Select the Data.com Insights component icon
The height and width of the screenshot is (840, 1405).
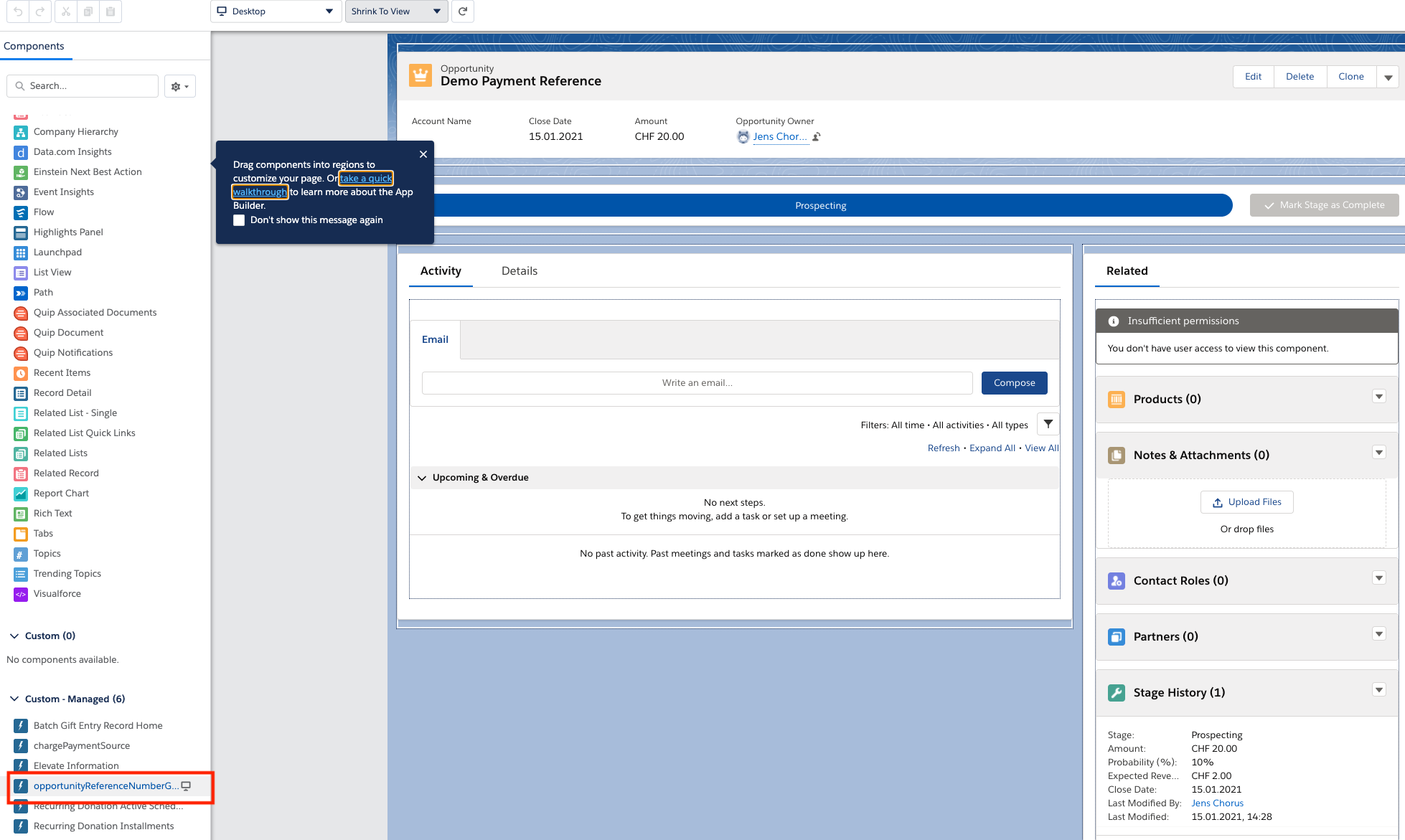pos(21,152)
